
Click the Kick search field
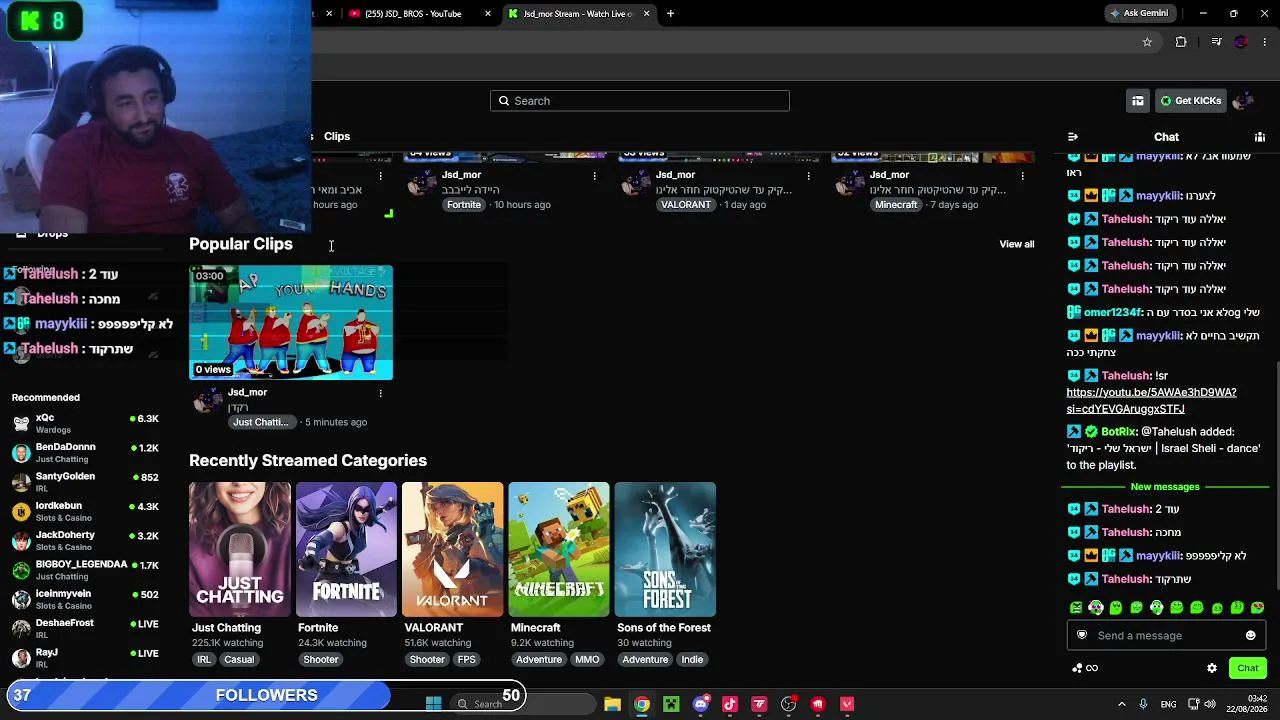click(640, 101)
